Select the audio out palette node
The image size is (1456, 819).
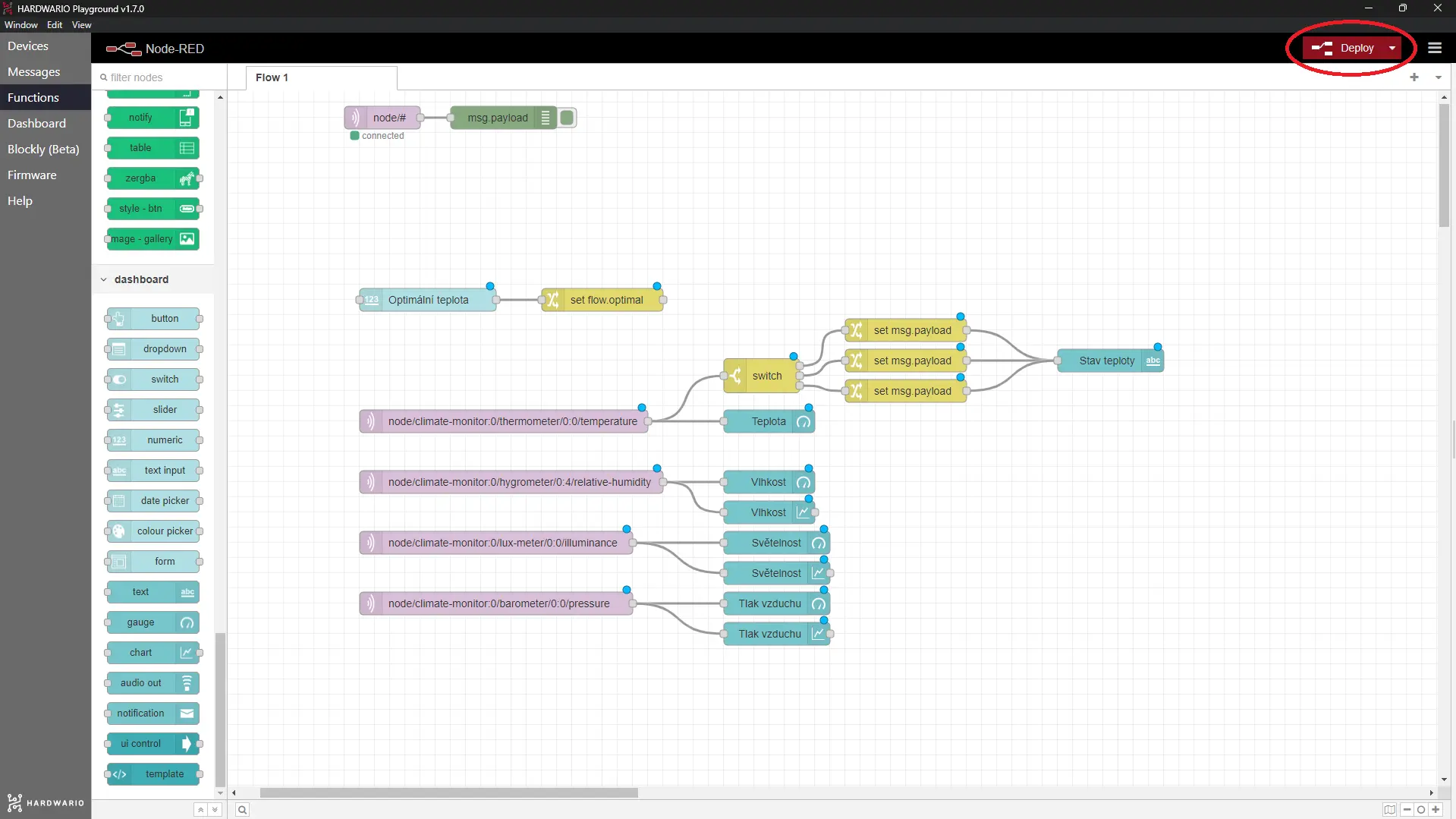click(153, 683)
